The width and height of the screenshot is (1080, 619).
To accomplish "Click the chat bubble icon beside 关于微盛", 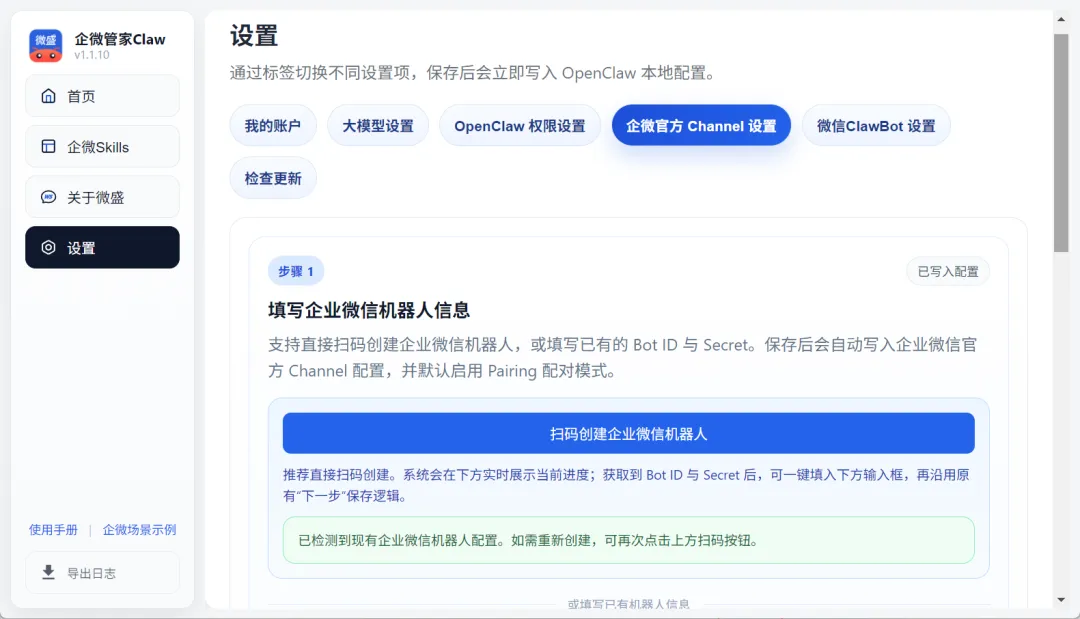I will tap(48, 197).
